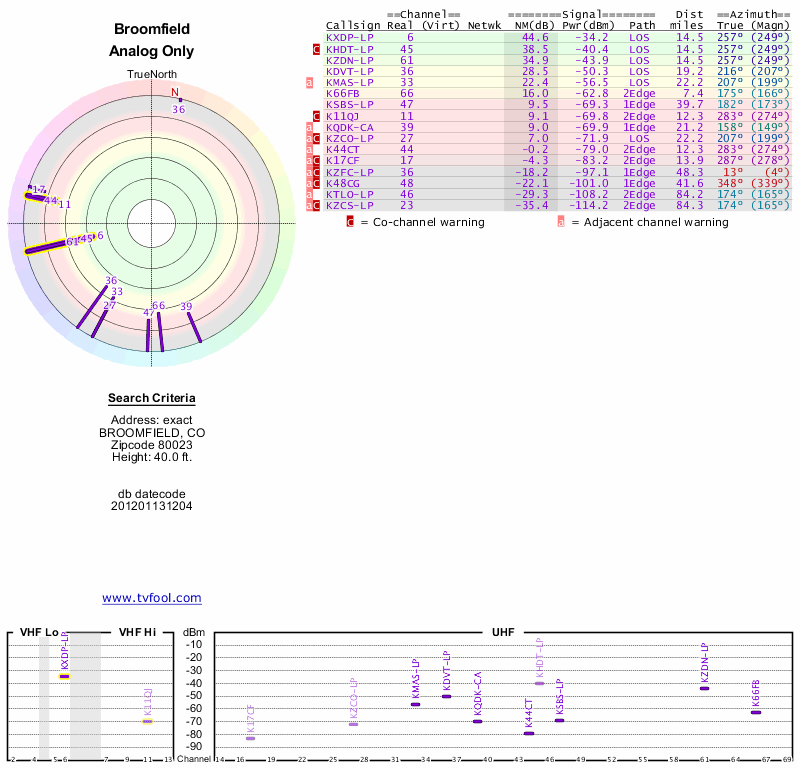800x768 pixels.
Task: Click the KXDP-LP signal marker in VHF Lo chart
Action: point(64,677)
